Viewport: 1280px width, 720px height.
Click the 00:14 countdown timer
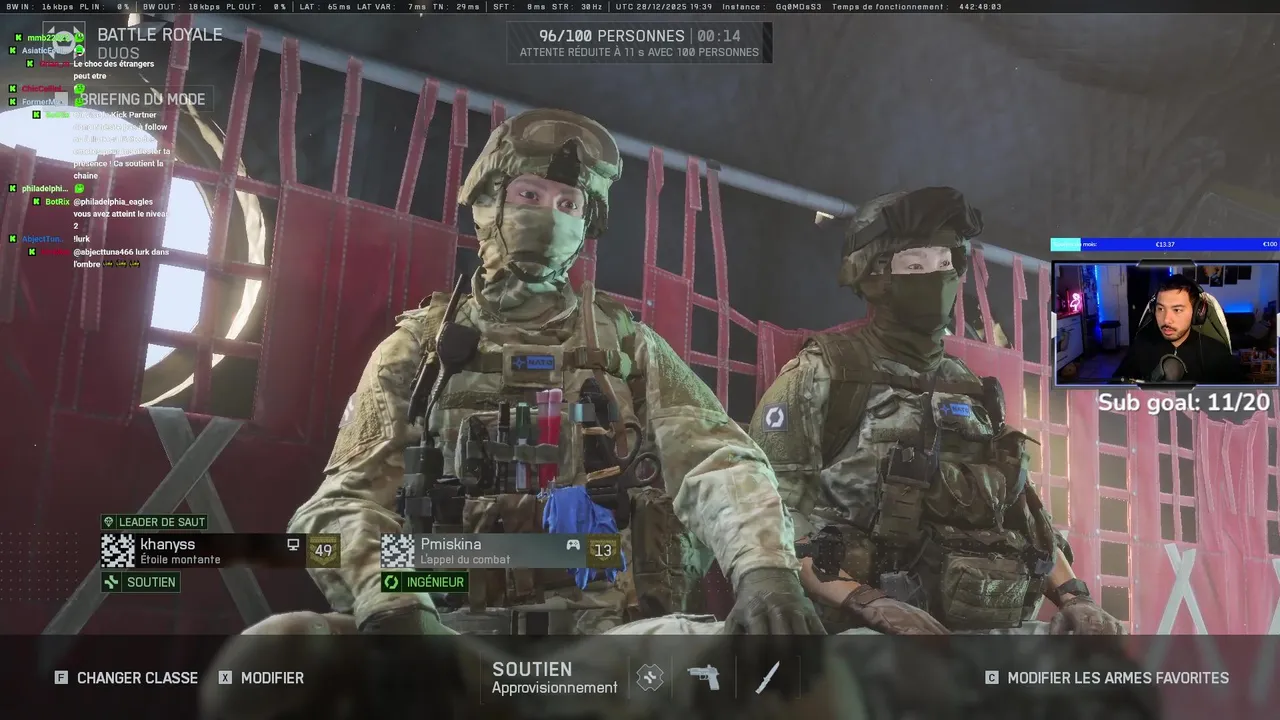(x=719, y=35)
